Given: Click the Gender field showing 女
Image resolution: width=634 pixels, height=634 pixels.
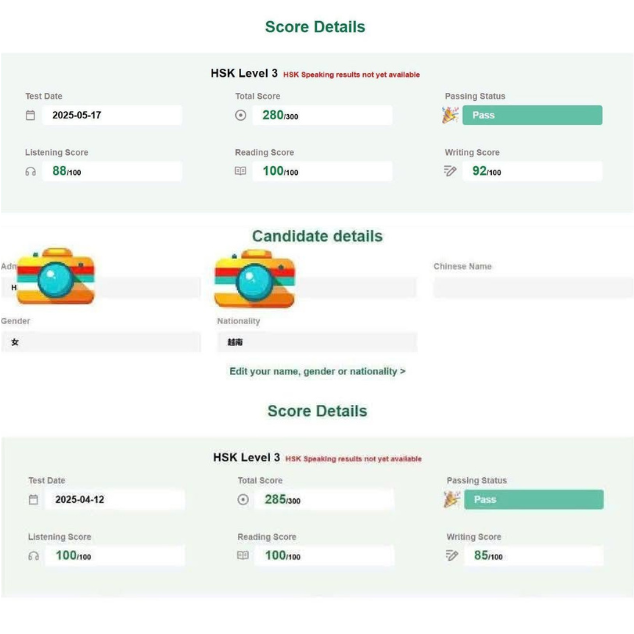Looking at the screenshot, I should [x=101, y=342].
